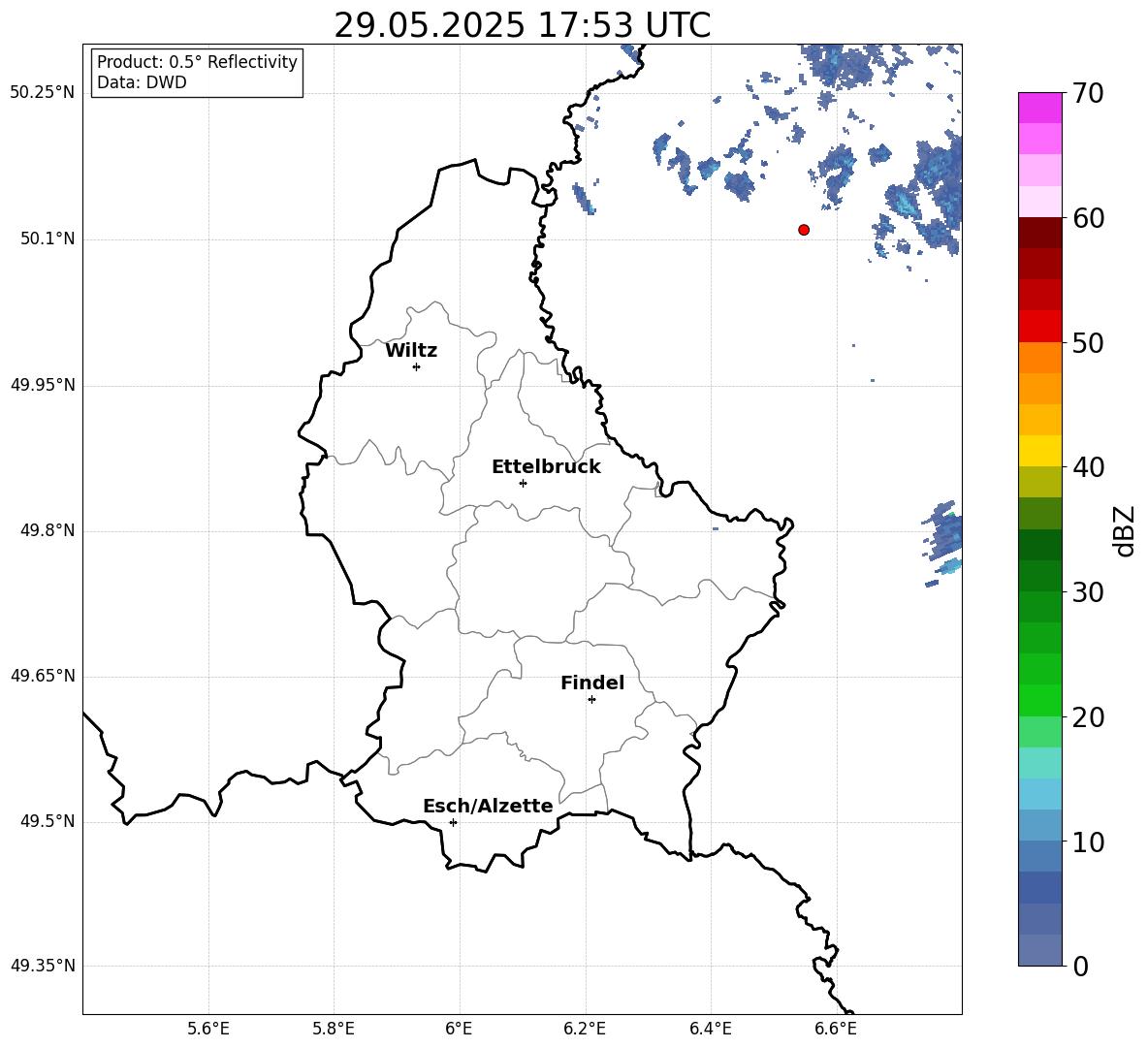This screenshot has width=1148, height=1048.
Task: Click the 49.5°N latitude label
Action: [x=48, y=821]
